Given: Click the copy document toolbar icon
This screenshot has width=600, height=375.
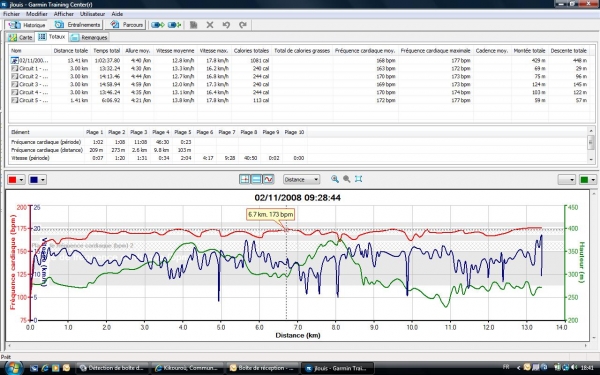Looking at the screenshot, I should click(194, 25).
